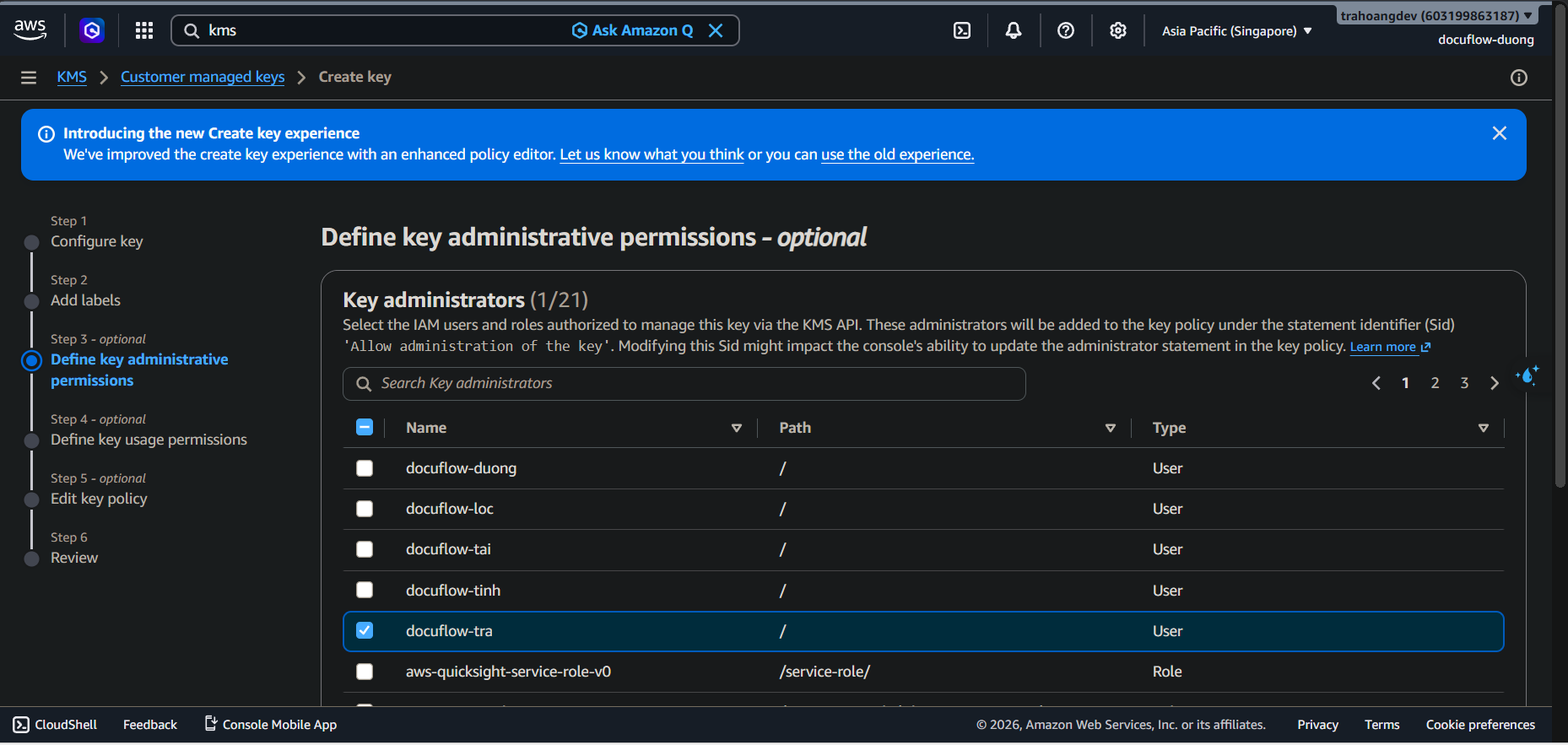Toggle the side navigation hamburger menu
1568x745 pixels.
[x=29, y=78]
